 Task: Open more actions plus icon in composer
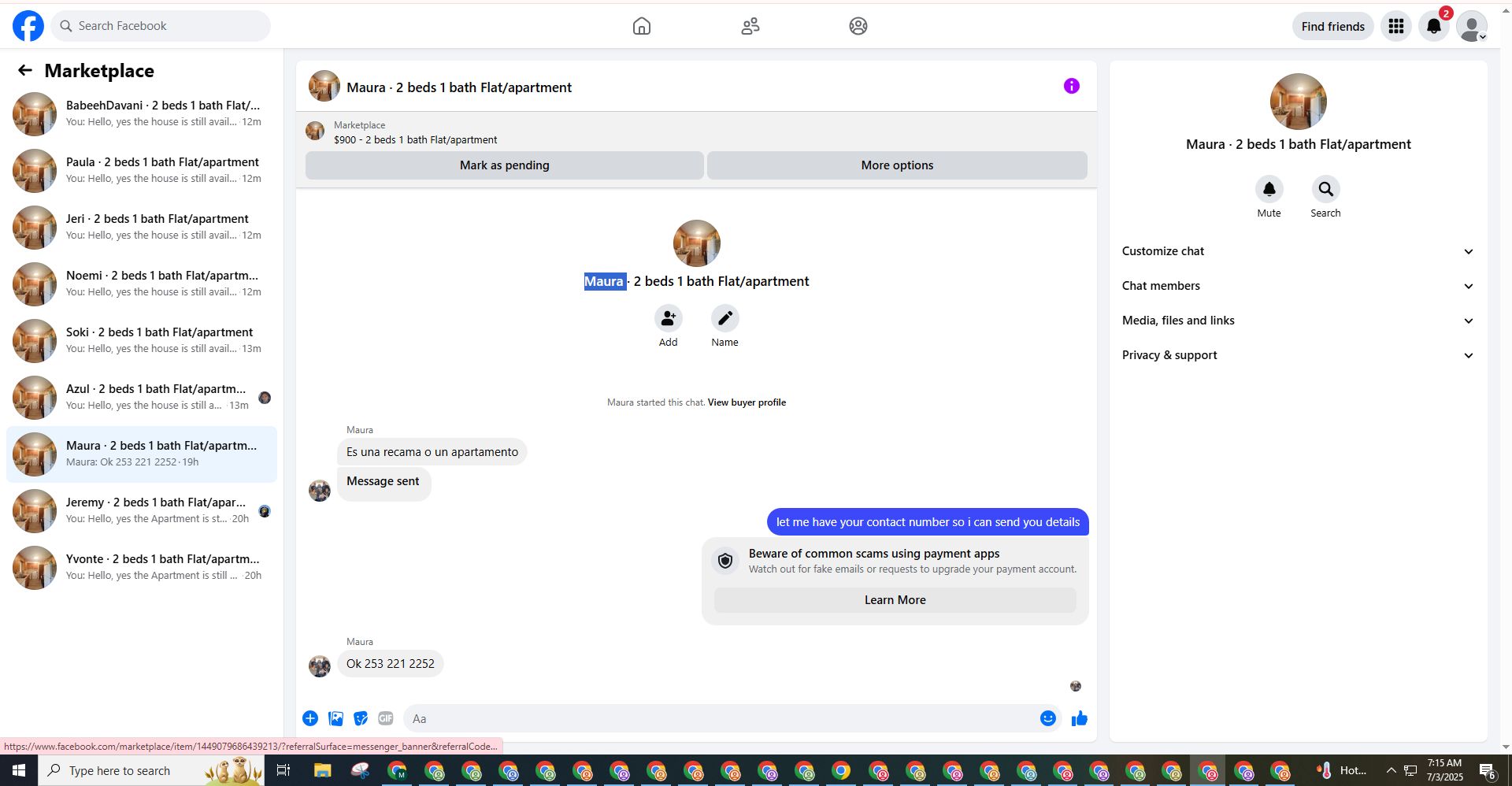tap(310, 718)
